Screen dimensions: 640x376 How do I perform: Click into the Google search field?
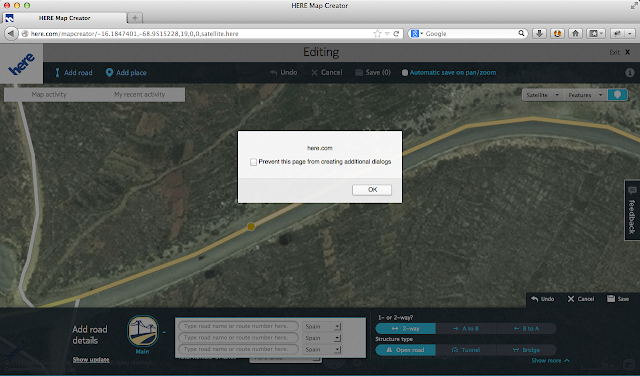pyautogui.click(x=470, y=33)
